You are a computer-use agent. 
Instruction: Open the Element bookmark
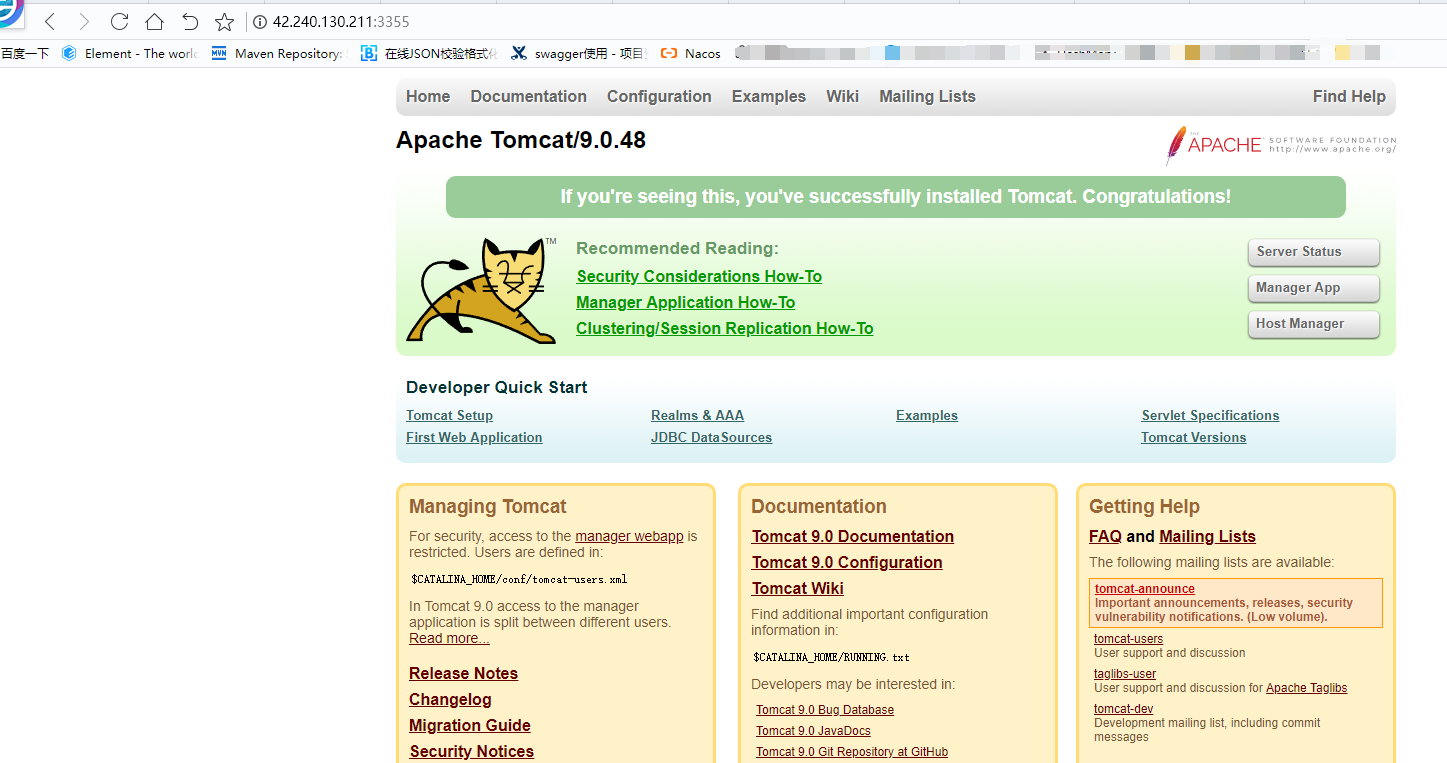tap(130, 54)
